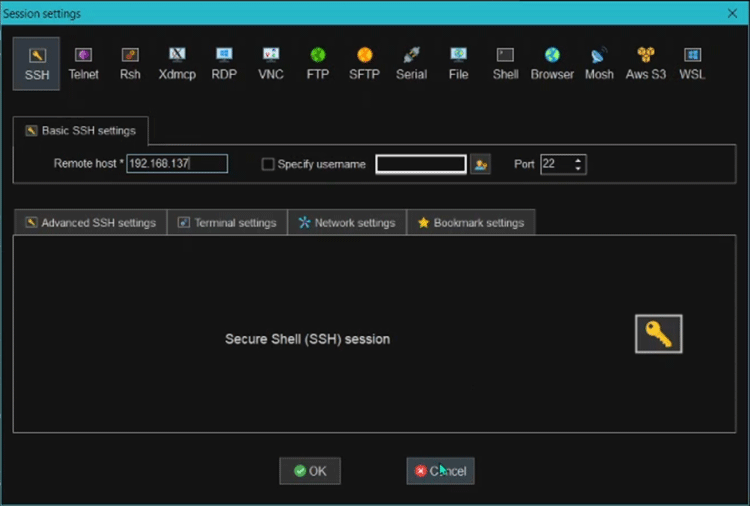Select the Shell session icon
Image resolution: width=750 pixels, height=506 pixels.
(505, 64)
